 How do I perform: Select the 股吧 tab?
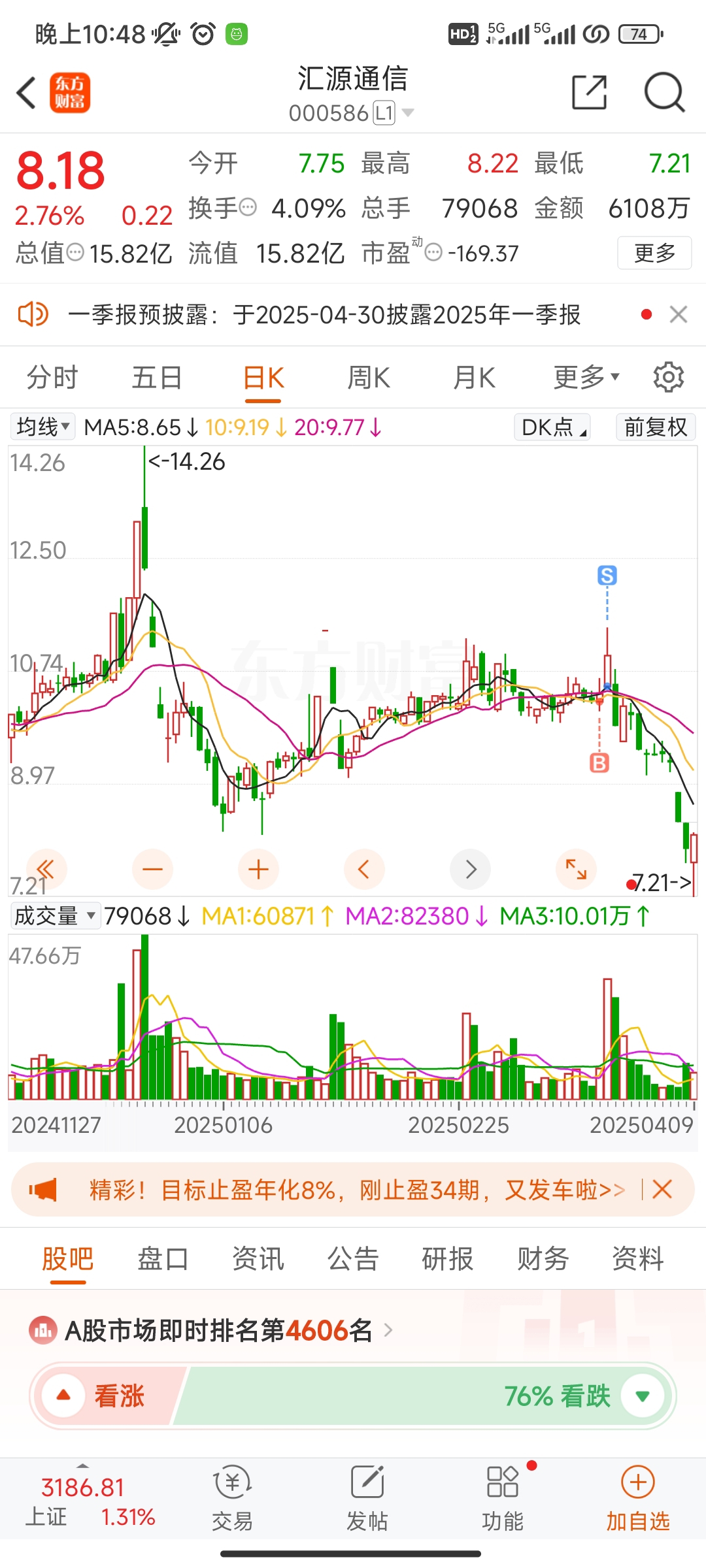click(68, 1258)
